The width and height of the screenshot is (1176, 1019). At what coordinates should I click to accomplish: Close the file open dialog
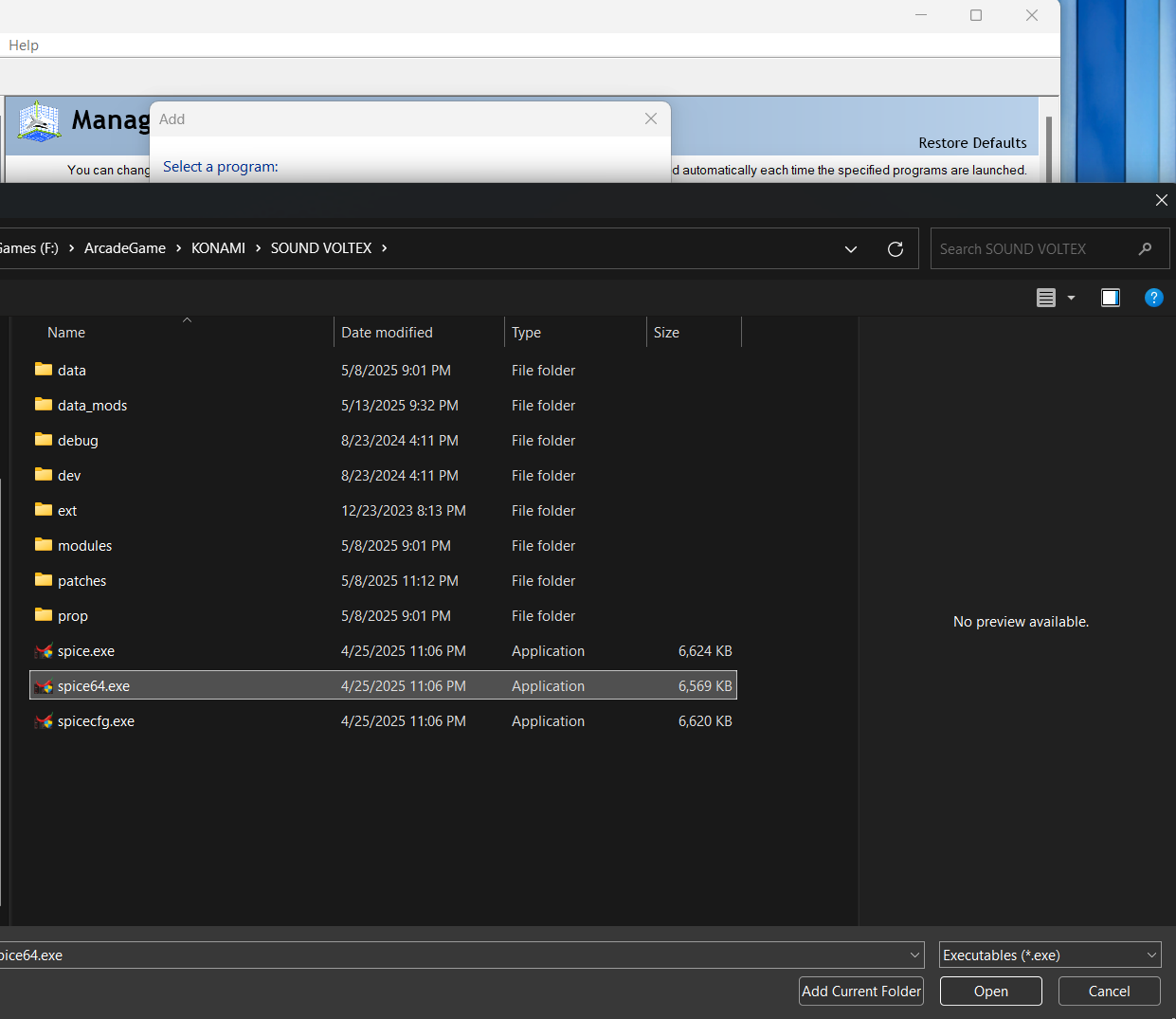(1161, 200)
